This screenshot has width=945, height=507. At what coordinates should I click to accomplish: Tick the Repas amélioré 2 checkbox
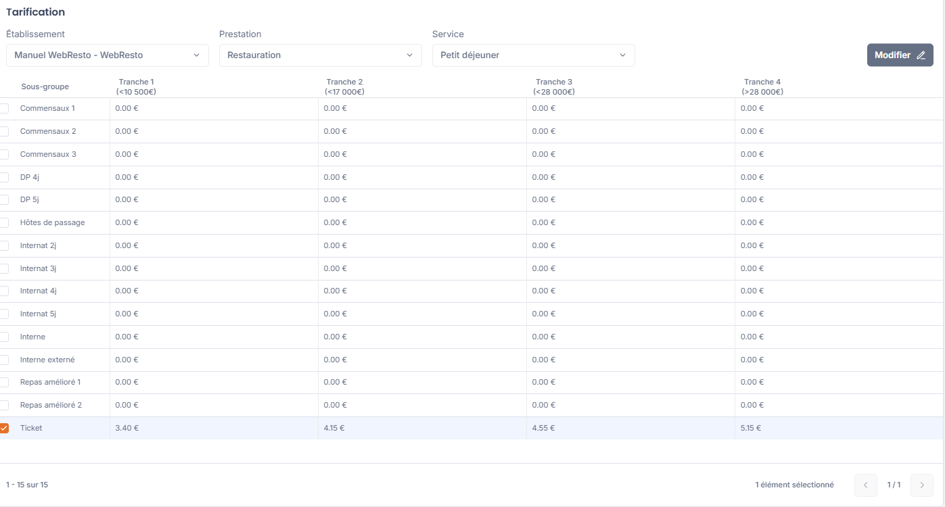[4, 405]
